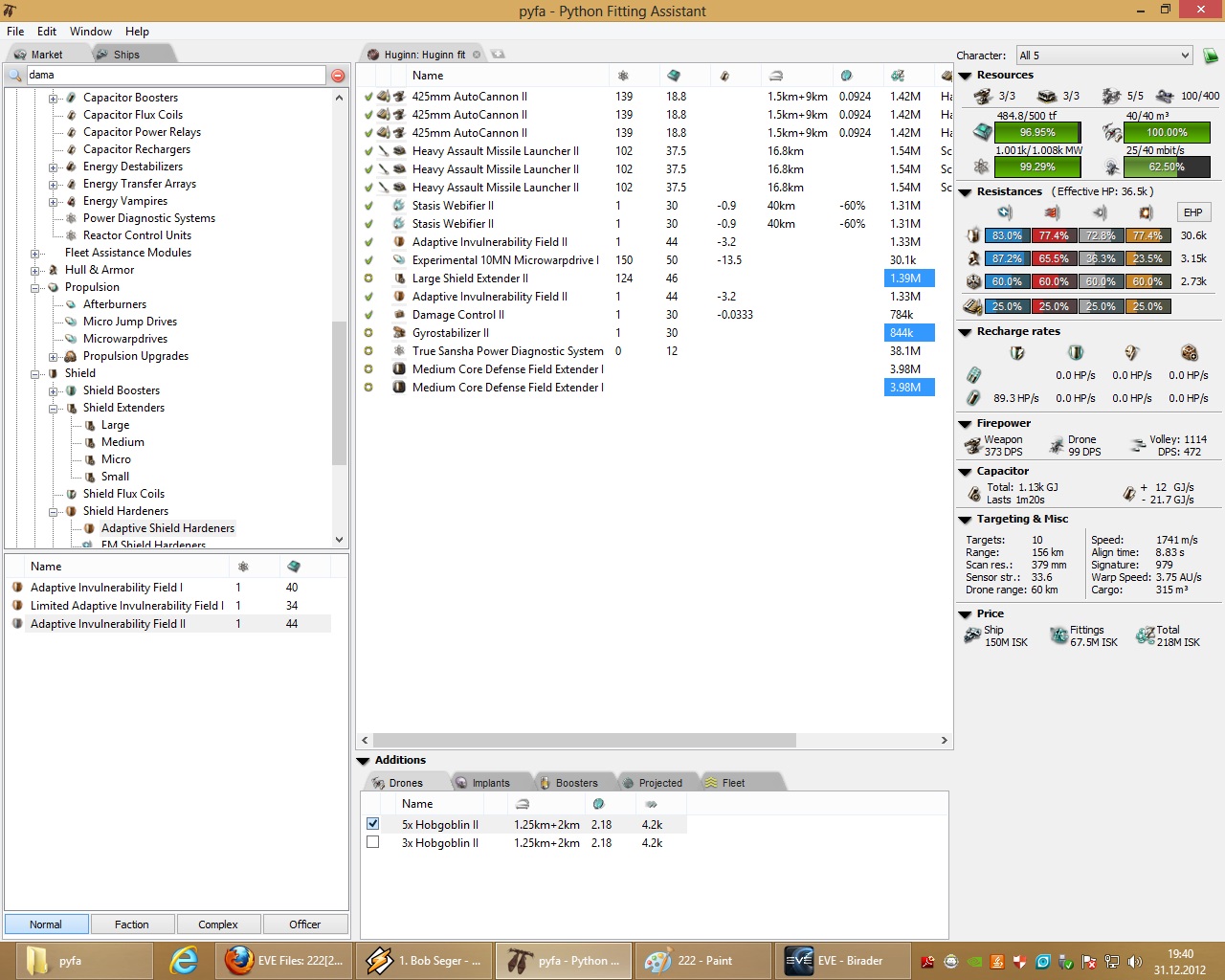Click the launcher hardpoints icon
Viewport: 1225px width, 980px height.
coord(1047,96)
